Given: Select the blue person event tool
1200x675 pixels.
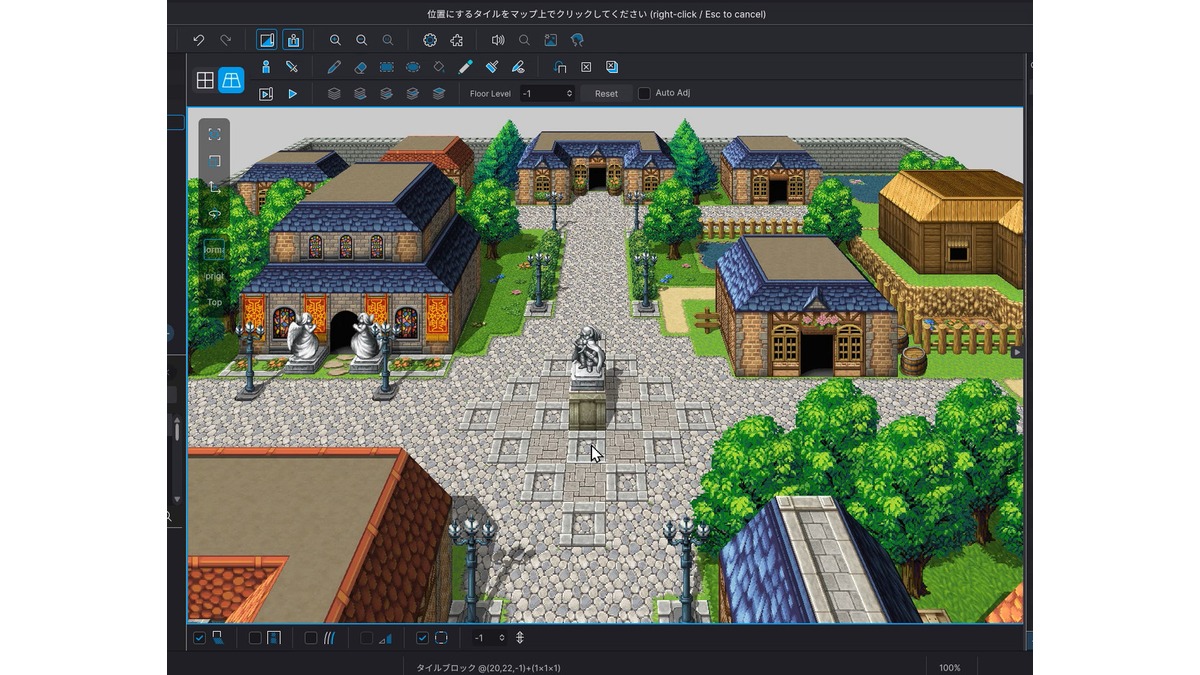Looking at the screenshot, I should click(x=266, y=67).
